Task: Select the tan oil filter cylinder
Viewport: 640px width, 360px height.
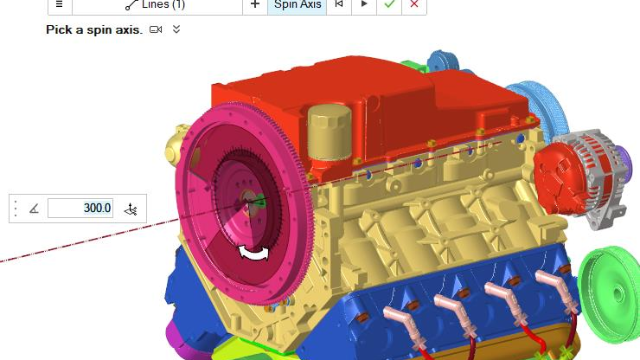Action: 329,132
